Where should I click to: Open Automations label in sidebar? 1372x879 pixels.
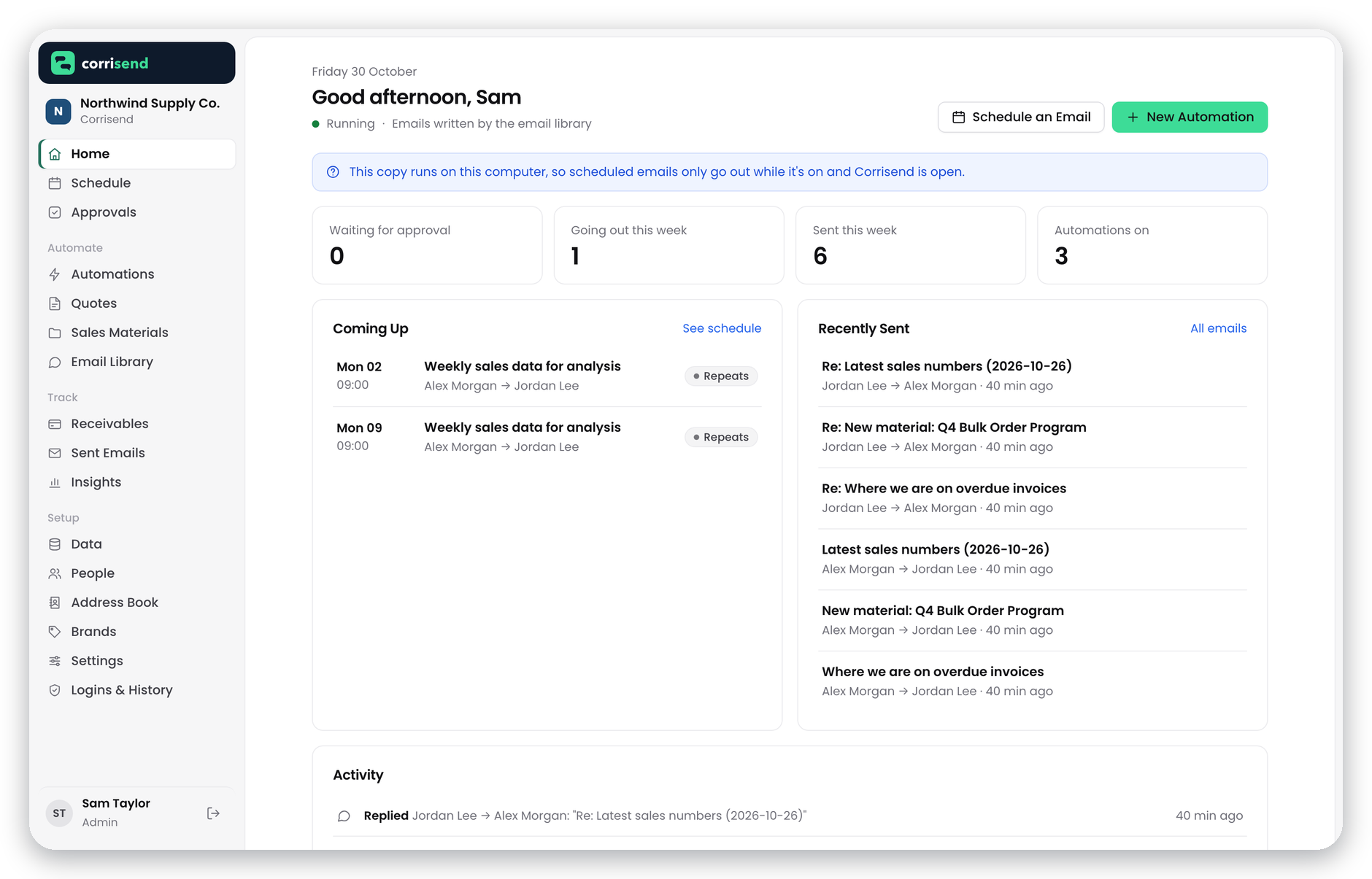pos(112,274)
